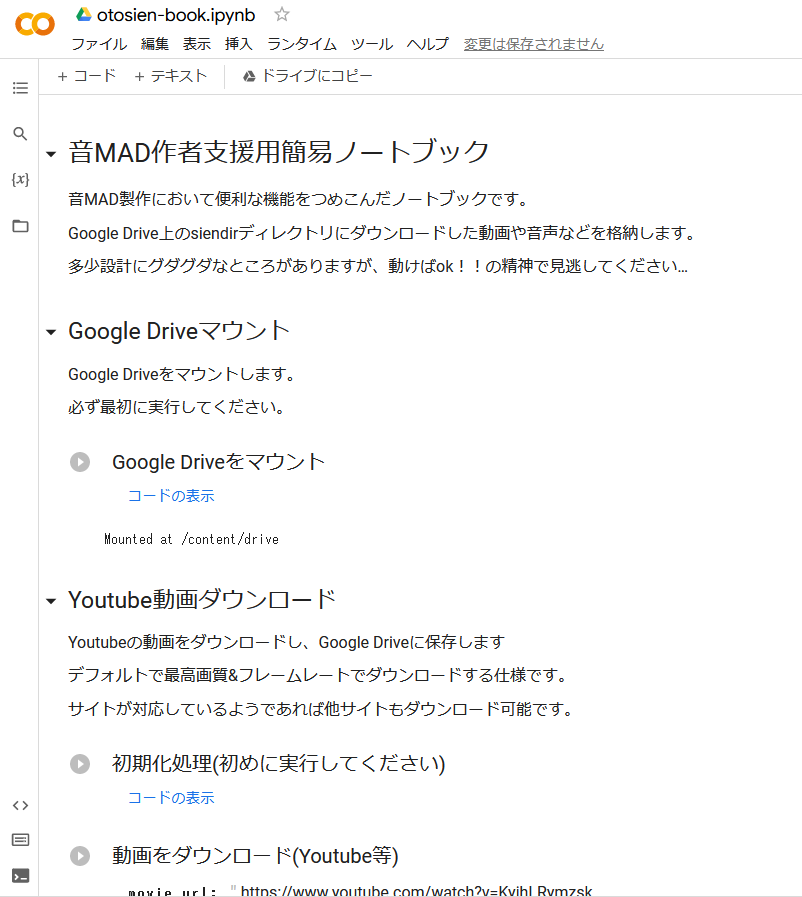802x897 pixels.
Task: Click the Youtube動画ダウンロード heading text
Action: coord(202,600)
